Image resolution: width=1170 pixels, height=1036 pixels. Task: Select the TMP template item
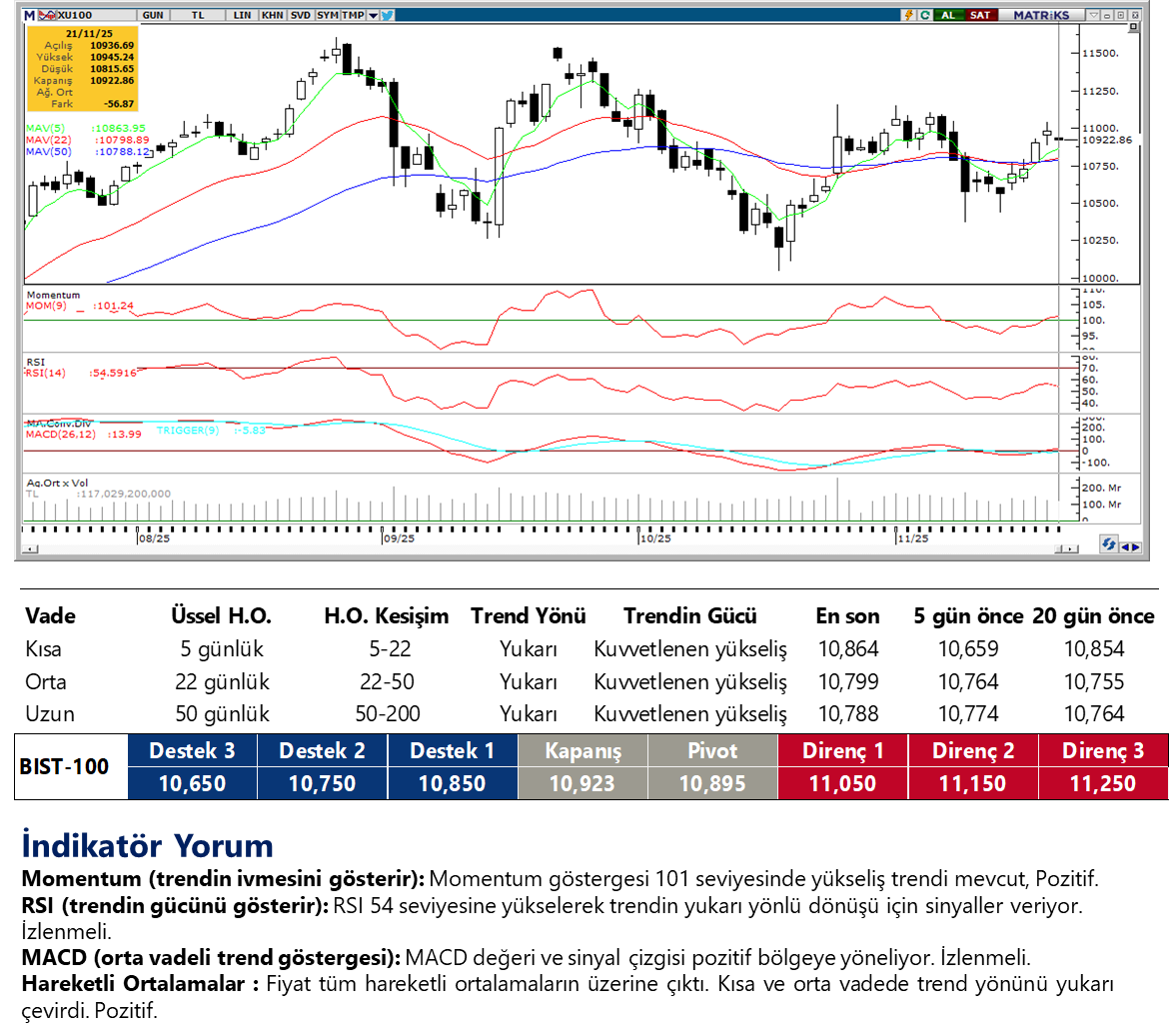(352, 15)
